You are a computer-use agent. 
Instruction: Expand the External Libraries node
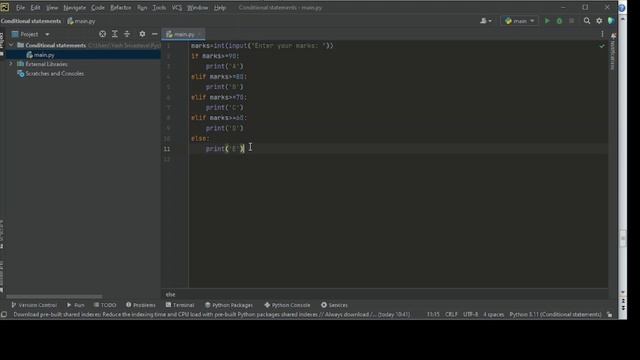(x=11, y=64)
